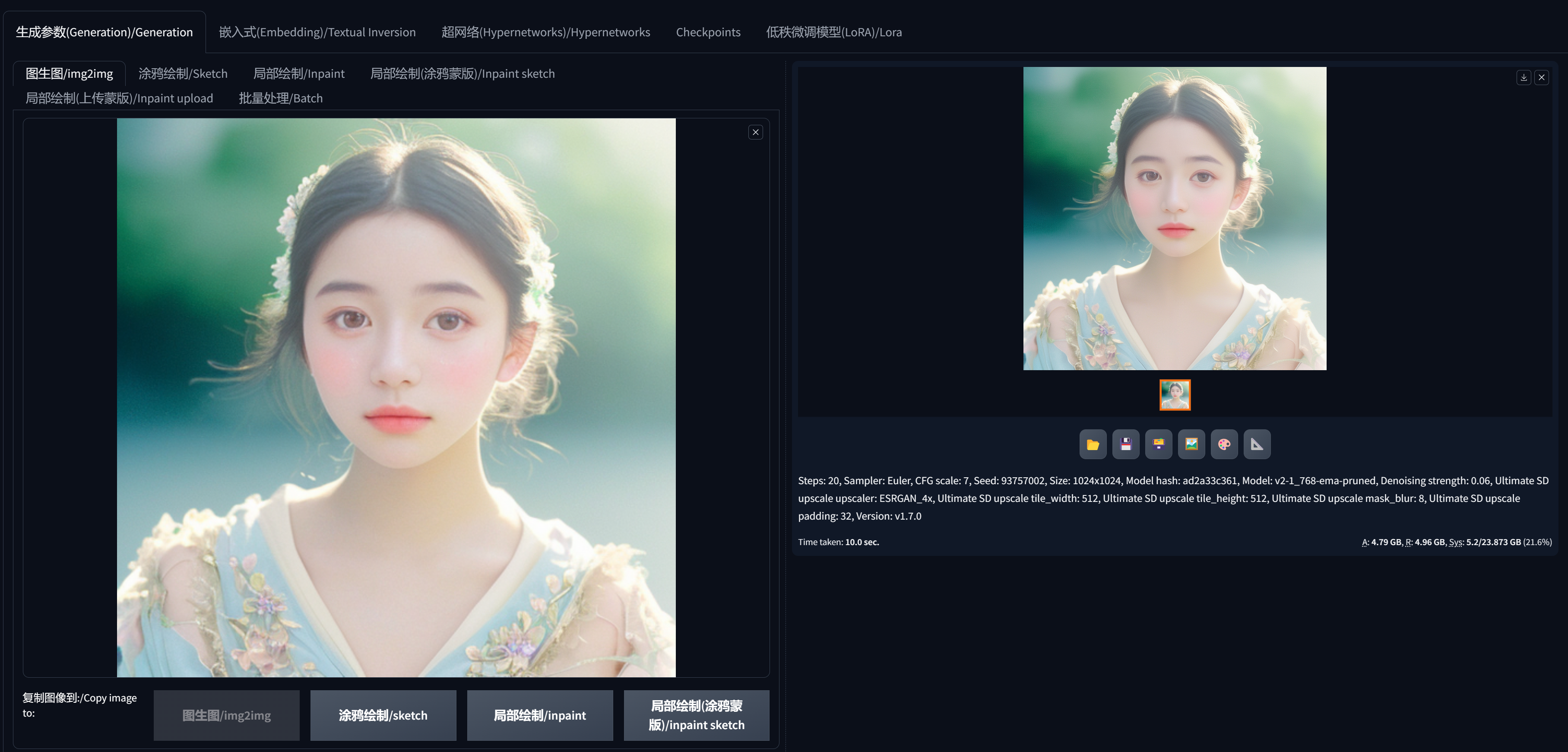Open images output folder icon
This screenshot has width=1568, height=752.
point(1093,444)
